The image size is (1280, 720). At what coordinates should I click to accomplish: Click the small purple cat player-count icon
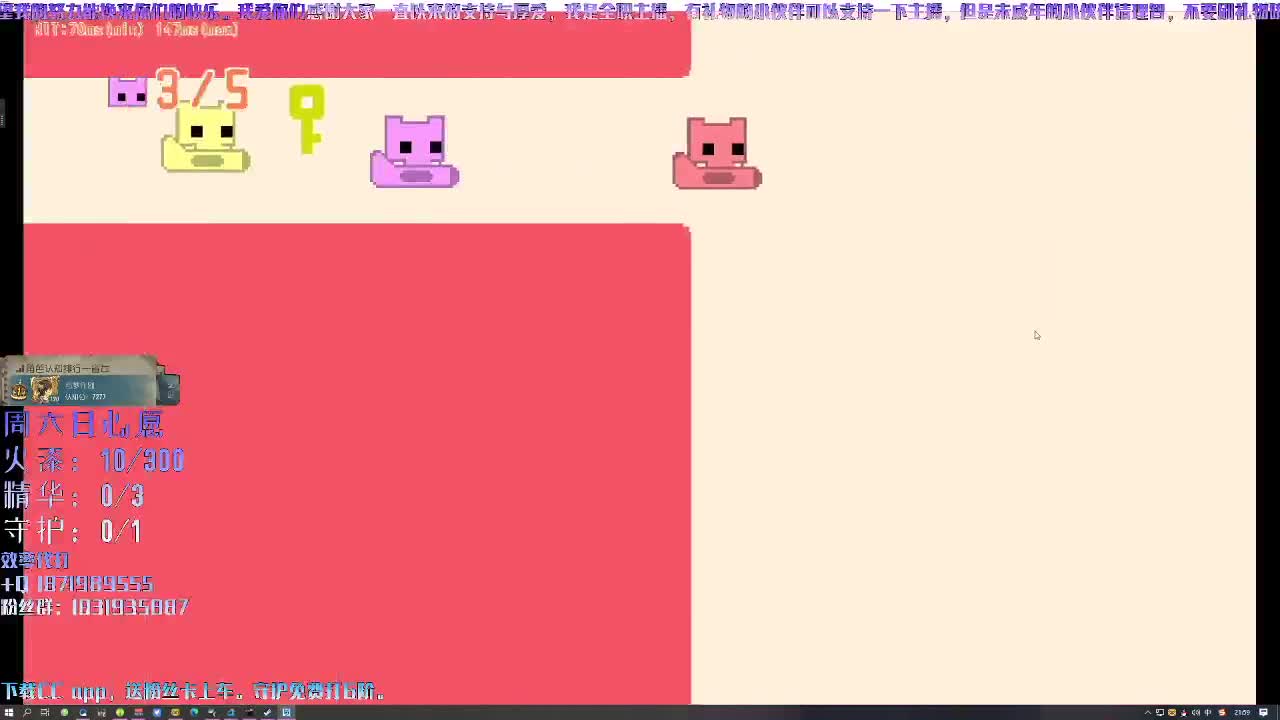click(x=128, y=92)
